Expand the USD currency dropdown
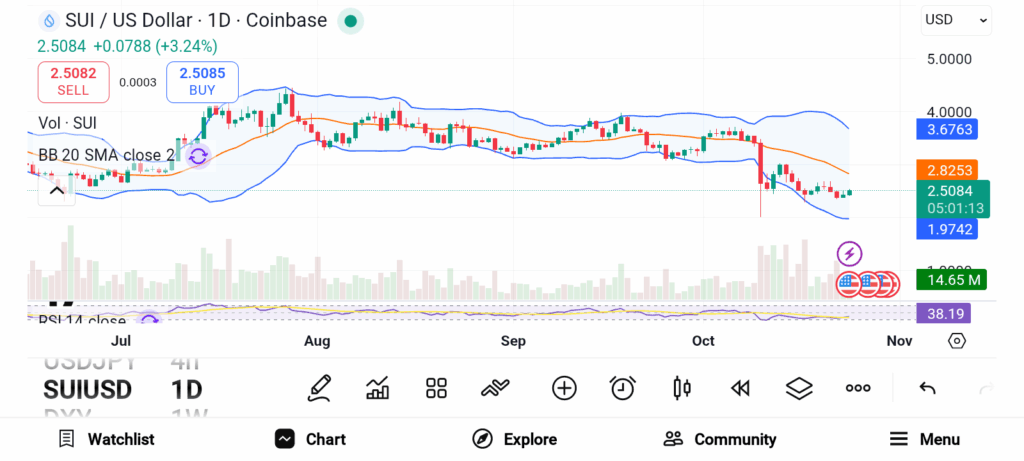Viewport: 1024px width, 461px height. click(x=956, y=19)
